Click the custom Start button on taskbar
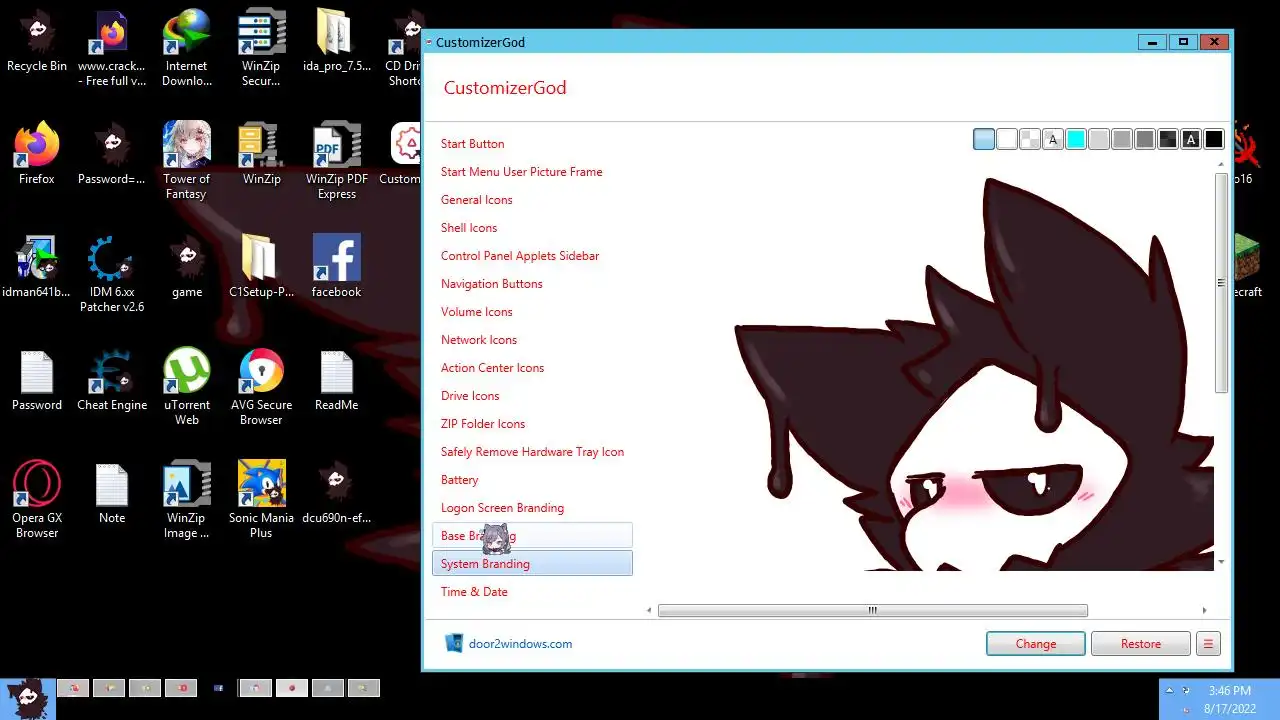 point(27,699)
